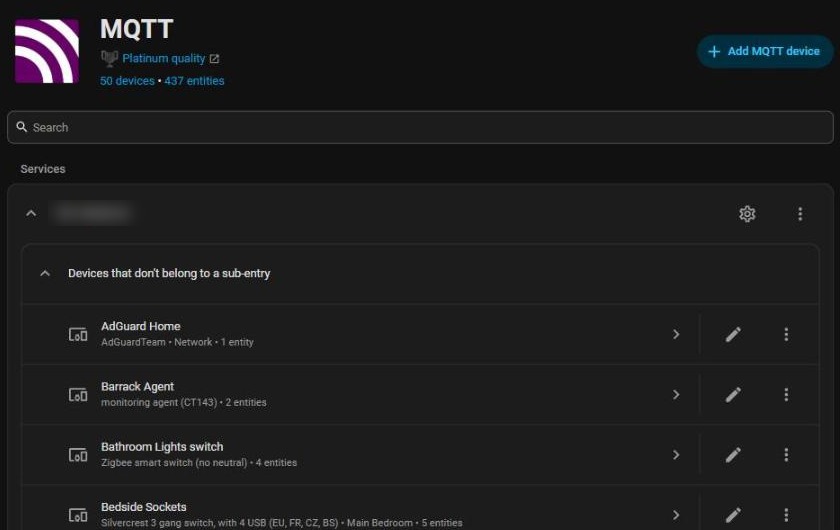Open the AdGuard Home device row
The height and width of the screenshot is (530, 840).
click(420, 334)
